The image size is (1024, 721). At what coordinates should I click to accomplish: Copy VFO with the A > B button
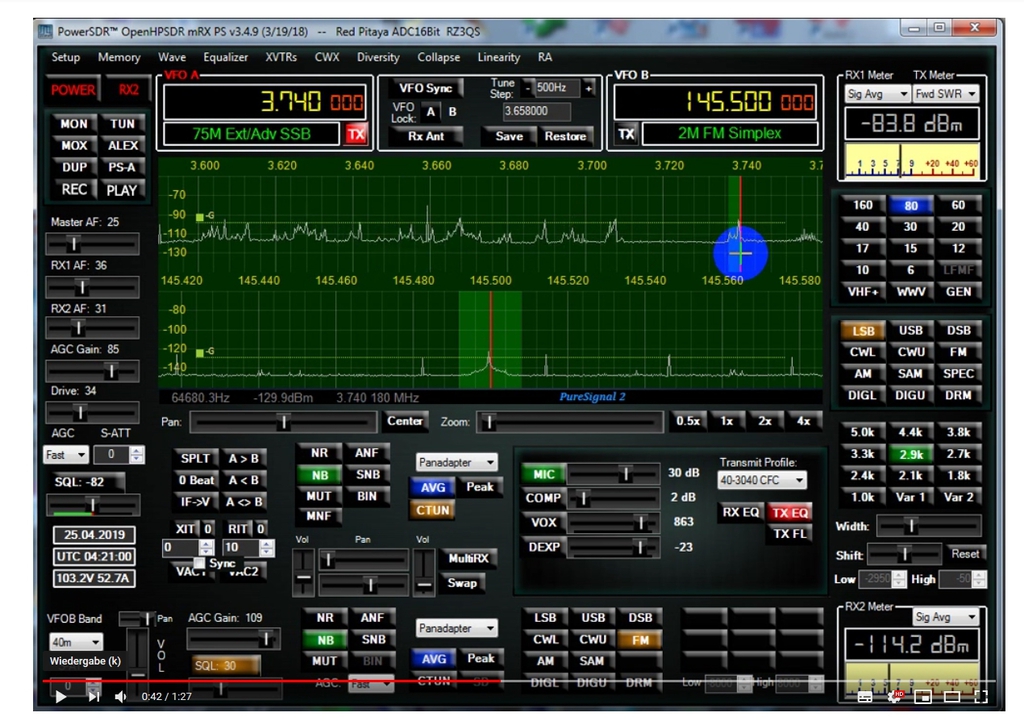[243, 458]
